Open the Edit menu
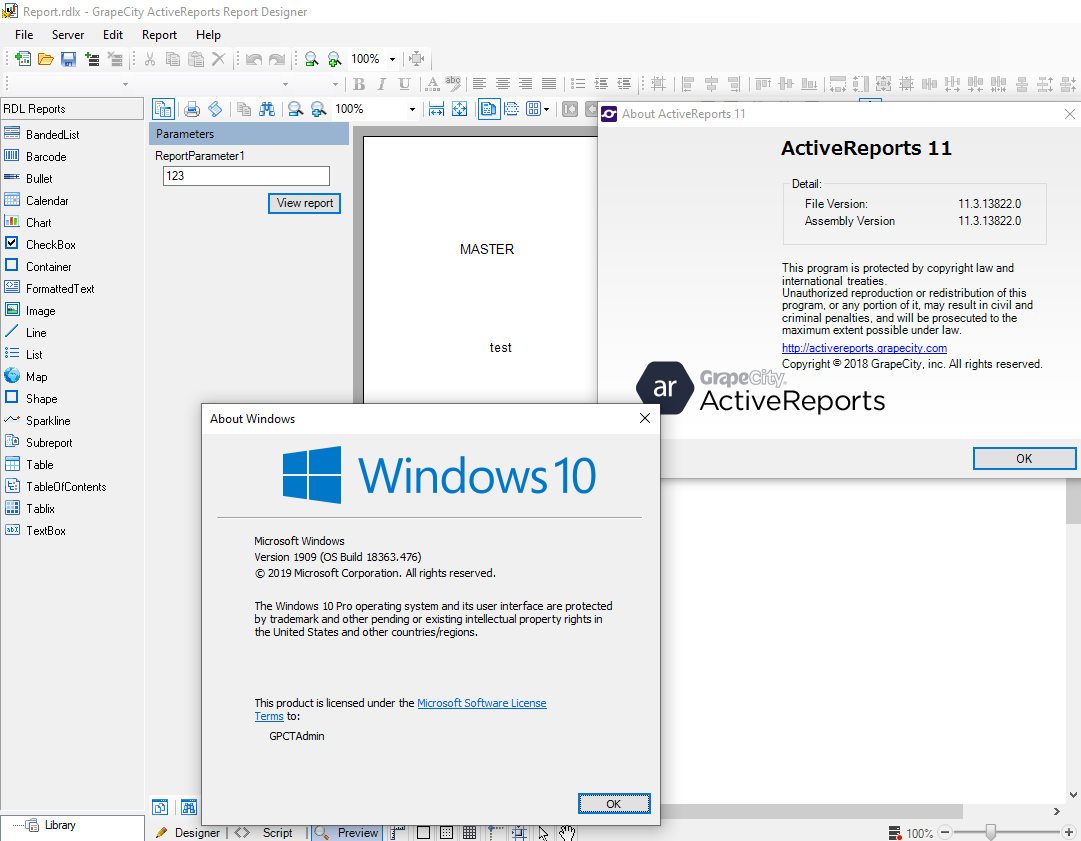The width and height of the screenshot is (1081, 841). click(112, 34)
